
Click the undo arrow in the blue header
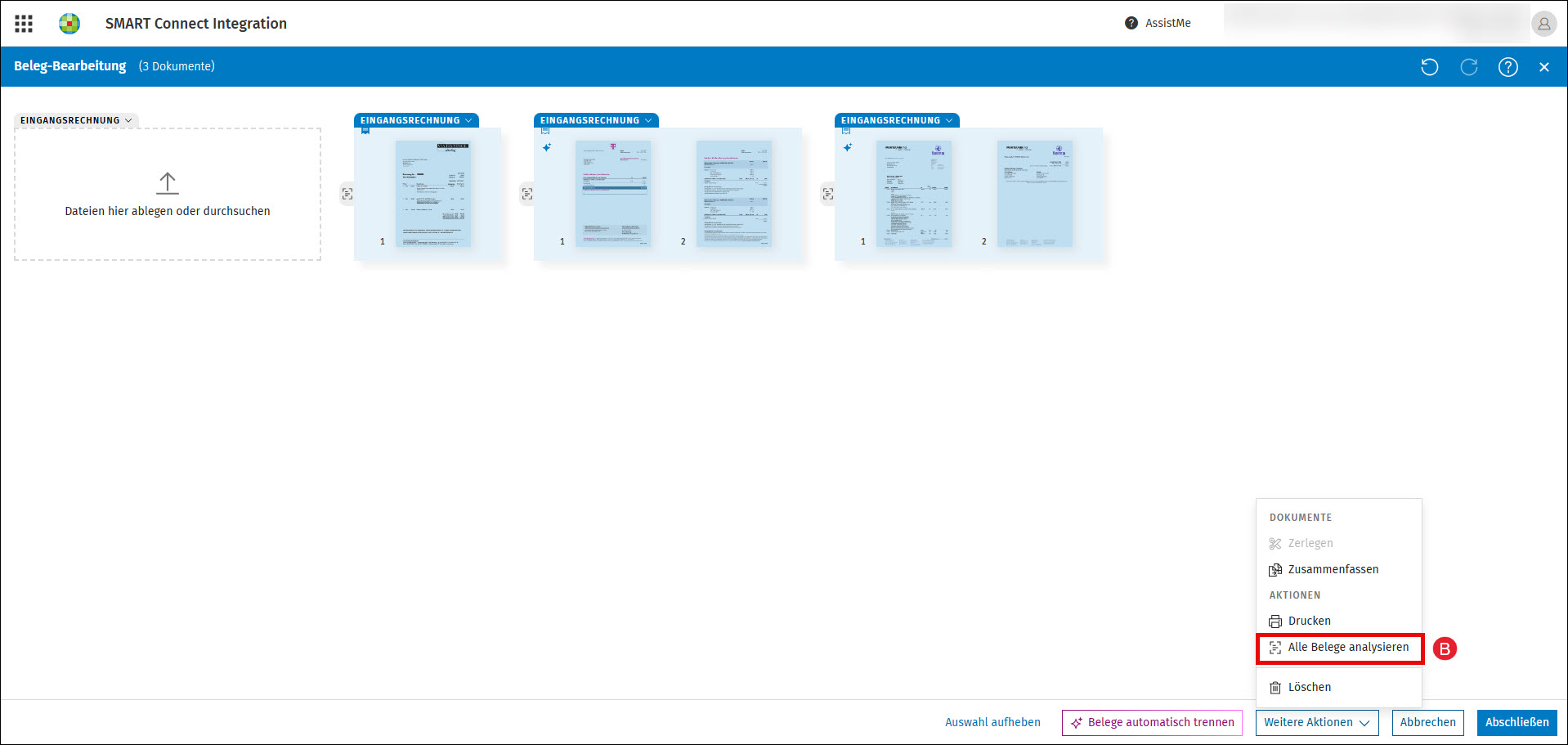point(1429,67)
